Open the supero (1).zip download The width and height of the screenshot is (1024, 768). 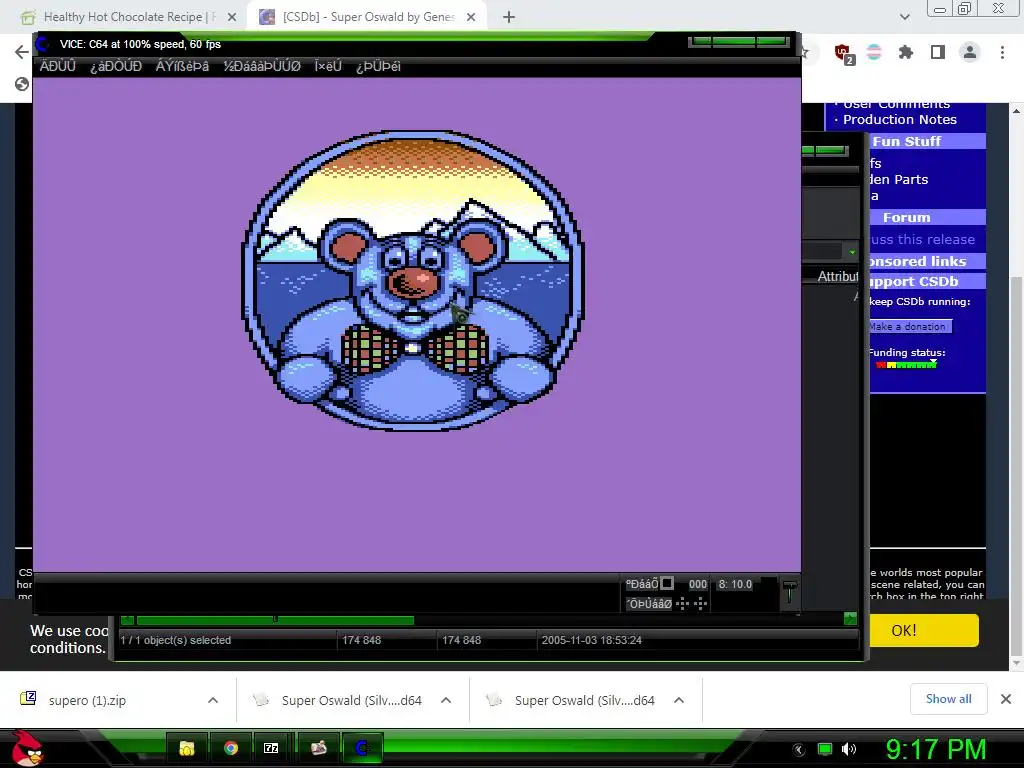point(87,700)
